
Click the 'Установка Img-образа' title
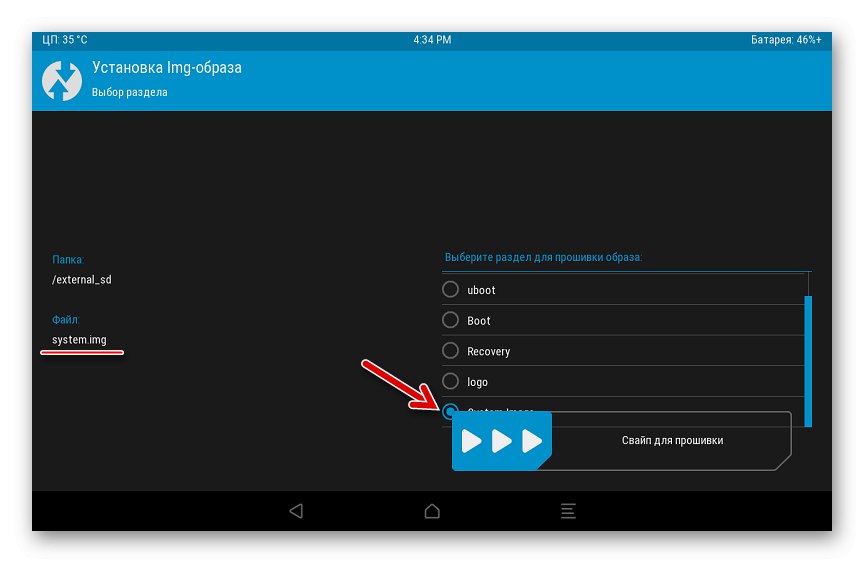[x=166, y=68]
